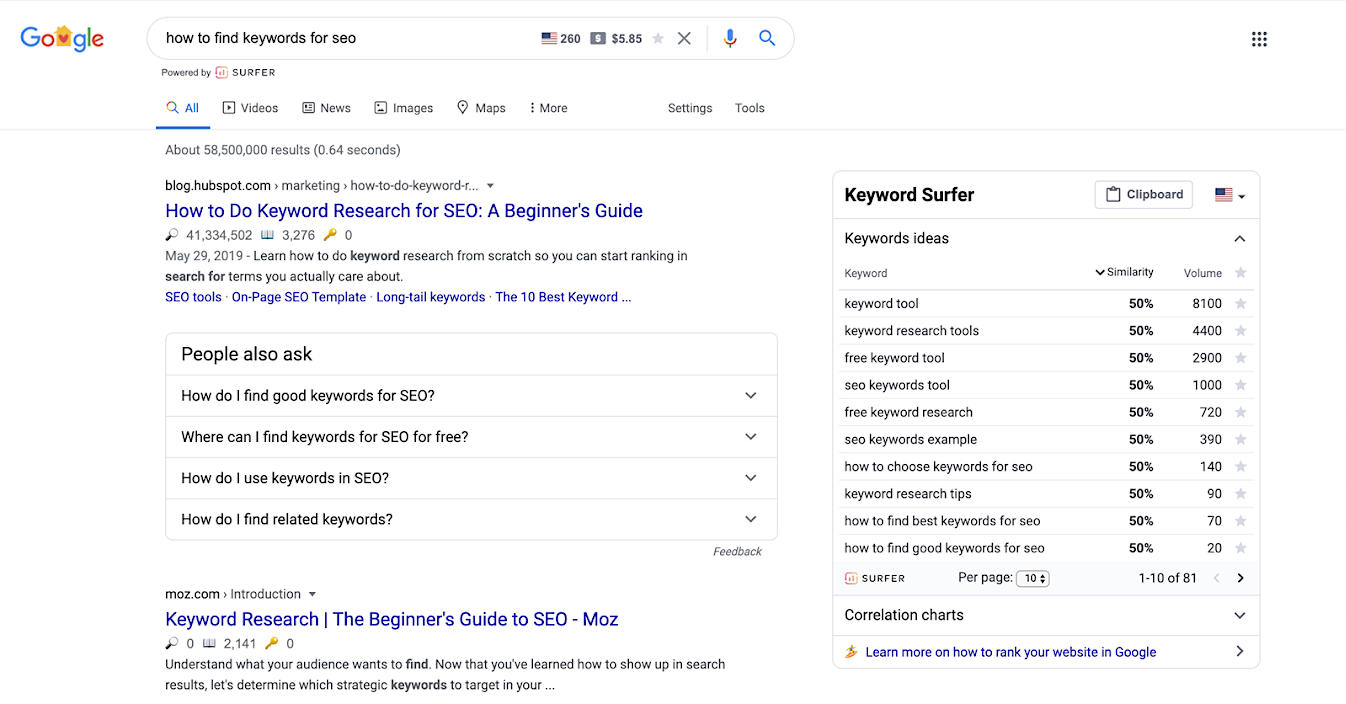Star the 'seo keywords example' row

coord(1241,439)
